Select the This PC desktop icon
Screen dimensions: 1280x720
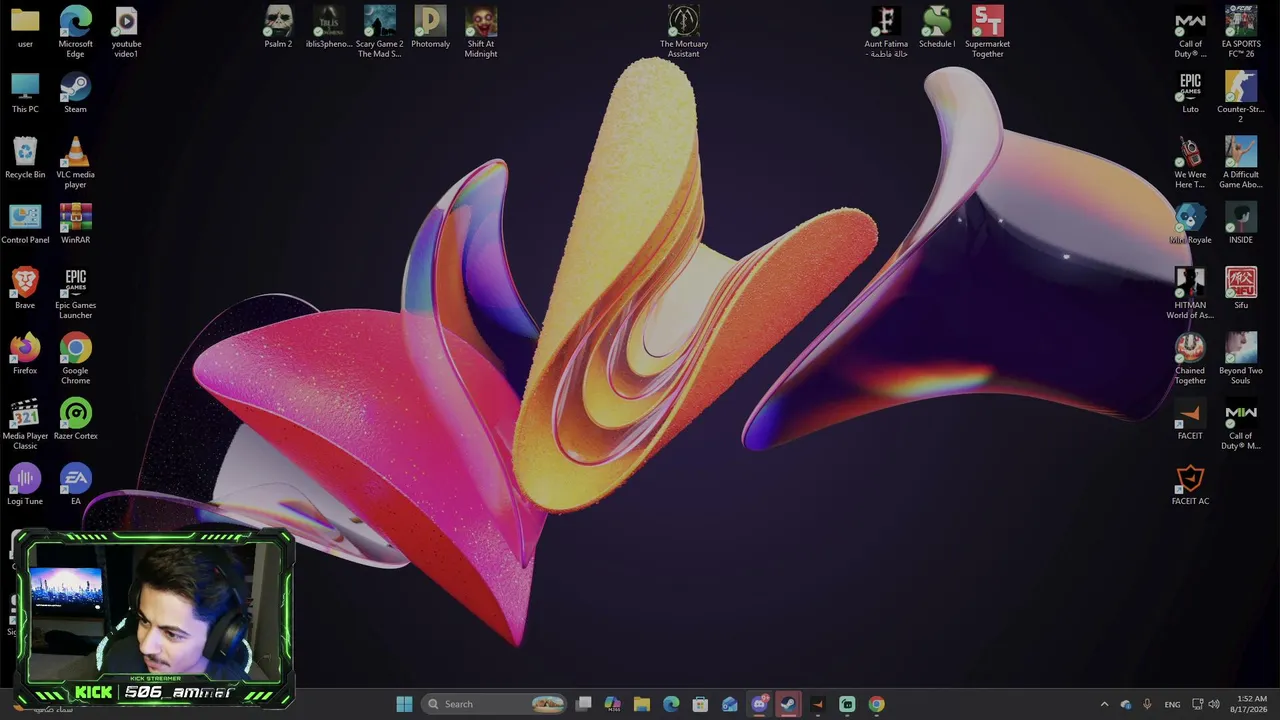pos(25,93)
